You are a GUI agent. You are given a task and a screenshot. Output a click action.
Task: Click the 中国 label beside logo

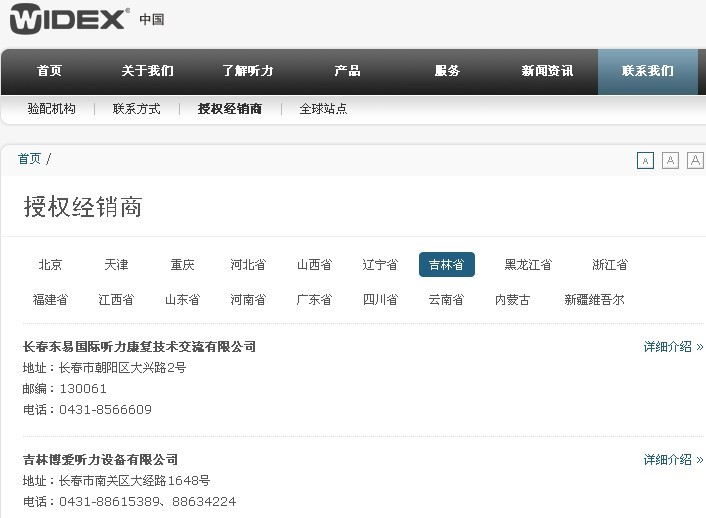[x=152, y=19]
